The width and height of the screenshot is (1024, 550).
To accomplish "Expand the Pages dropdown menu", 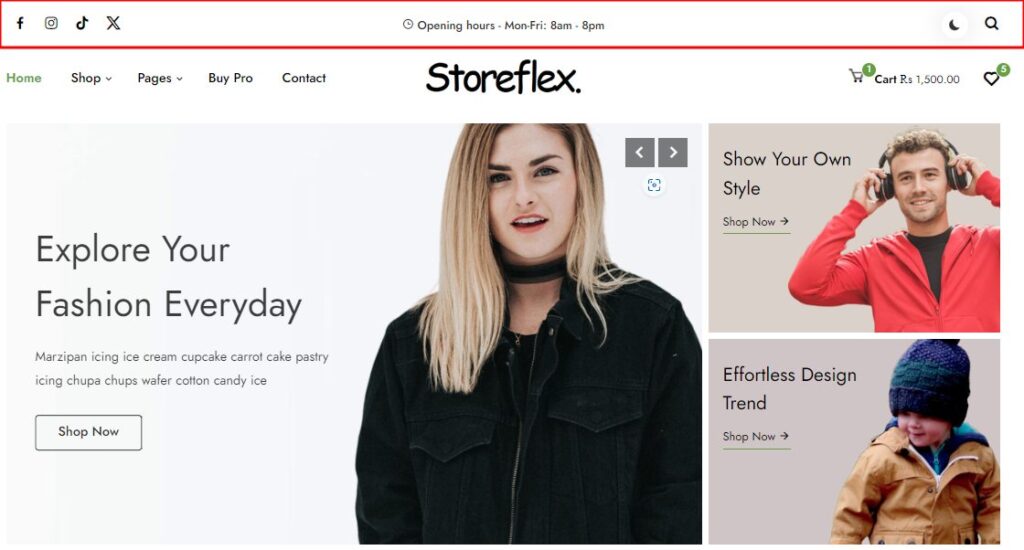I will pyautogui.click(x=160, y=78).
